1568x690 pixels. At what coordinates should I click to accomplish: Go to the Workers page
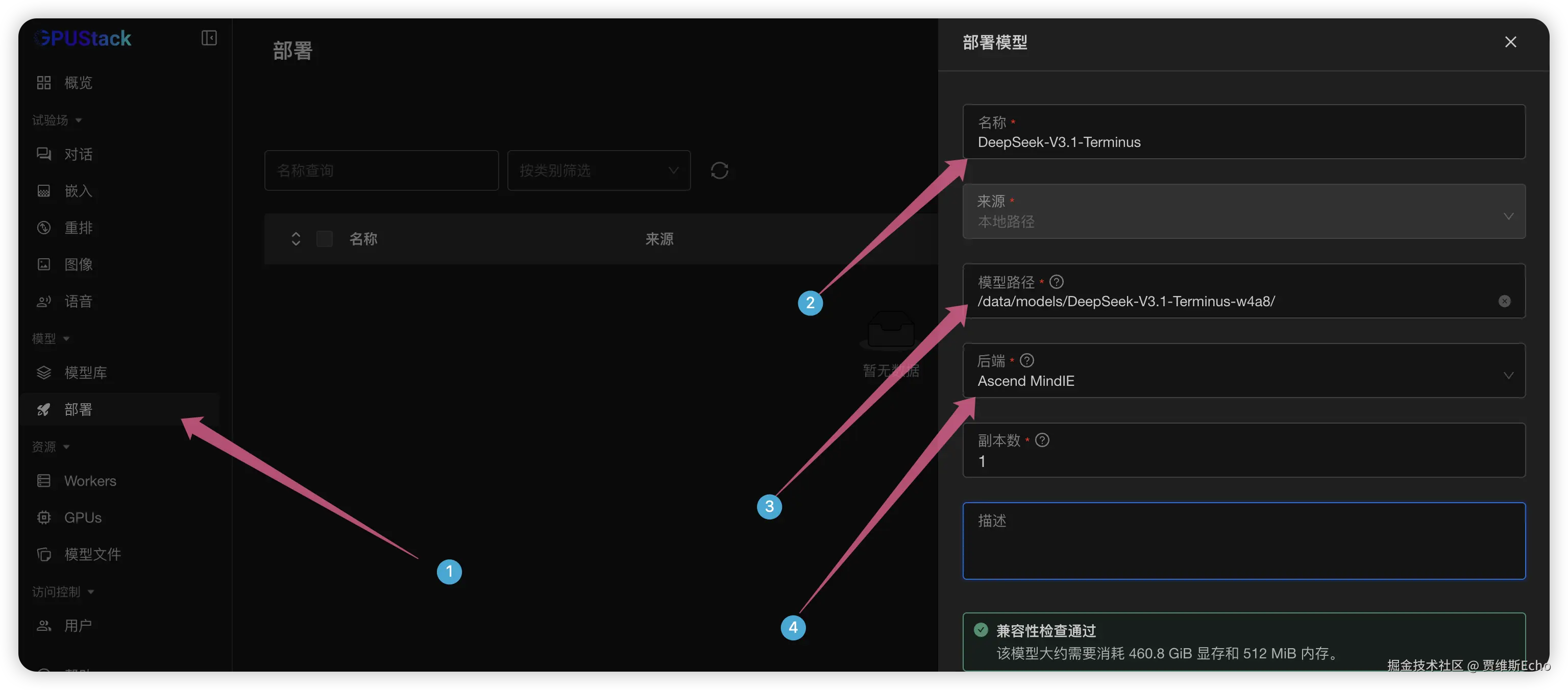coord(90,481)
